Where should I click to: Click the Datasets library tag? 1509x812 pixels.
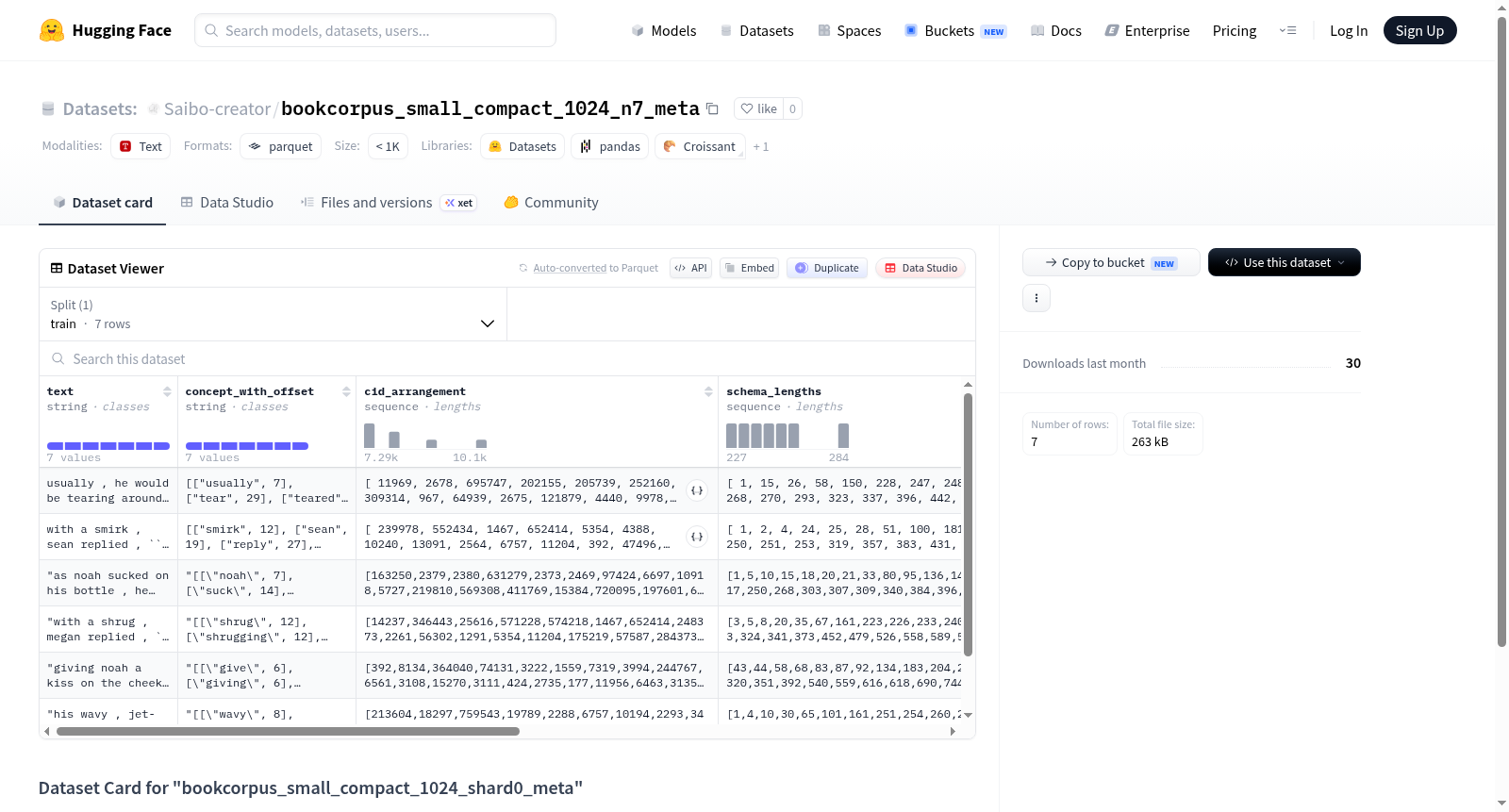pyautogui.click(x=522, y=146)
